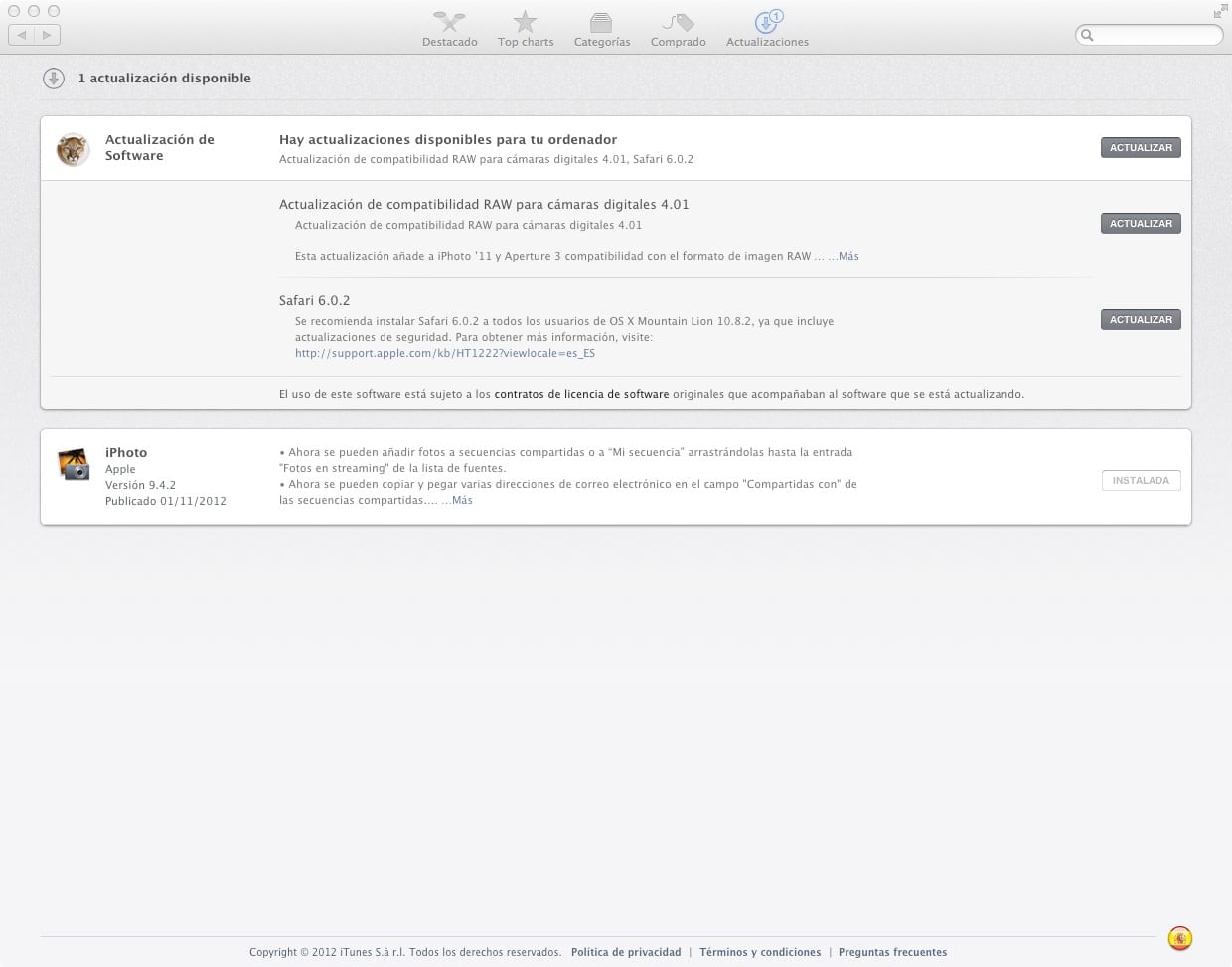Open the Apple support HT1222 link

pyautogui.click(x=444, y=353)
